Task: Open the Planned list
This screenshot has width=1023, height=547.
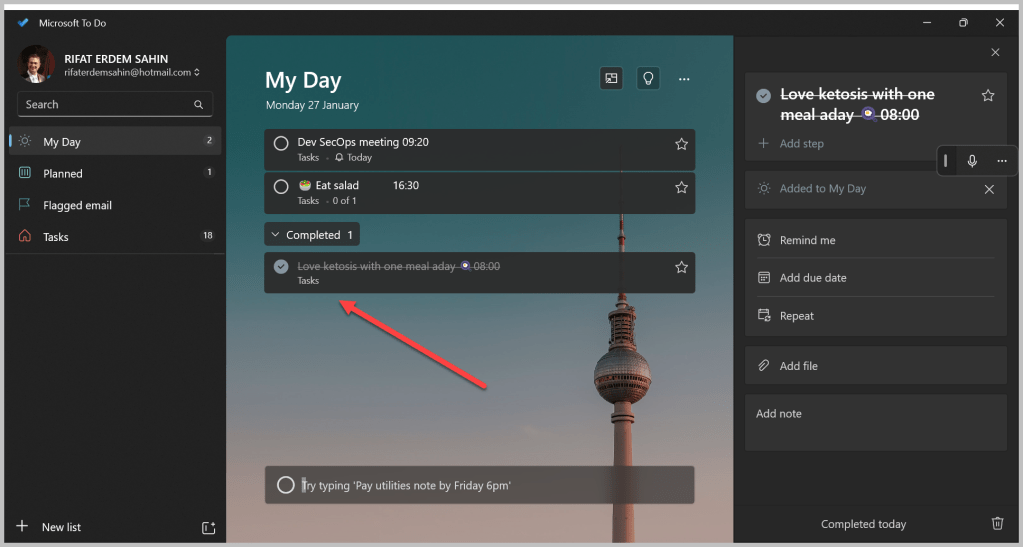Action: click(115, 173)
